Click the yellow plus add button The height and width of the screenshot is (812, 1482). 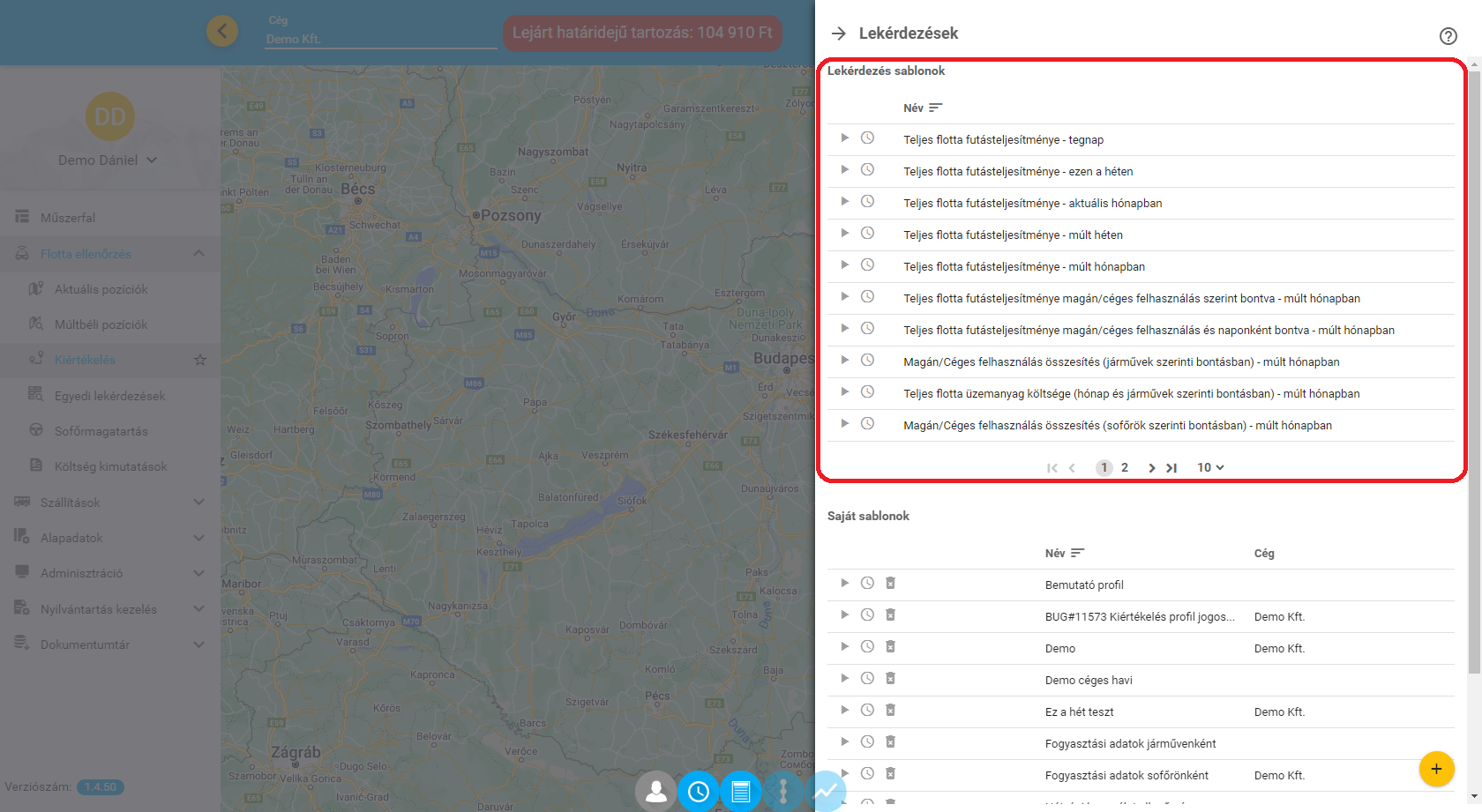pyautogui.click(x=1436, y=769)
